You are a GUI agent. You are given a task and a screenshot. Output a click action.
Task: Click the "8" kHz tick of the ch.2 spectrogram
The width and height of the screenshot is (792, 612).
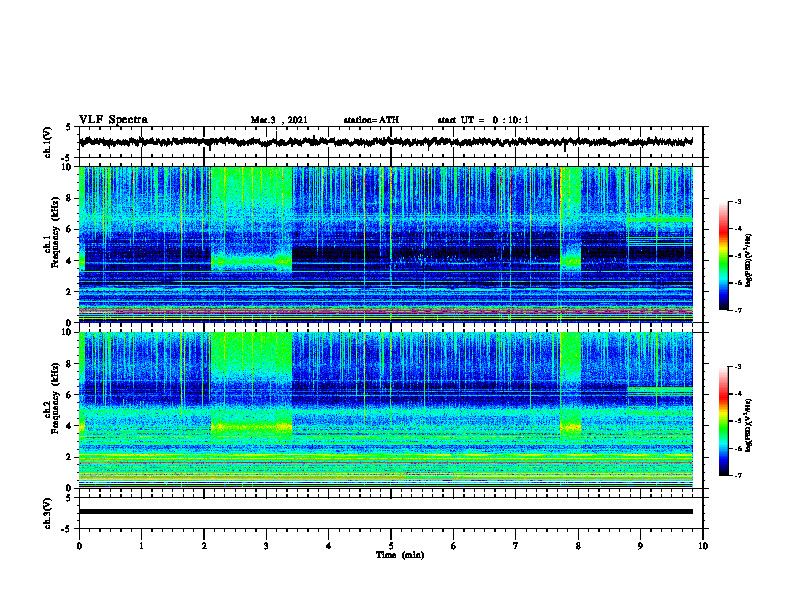pos(69,364)
